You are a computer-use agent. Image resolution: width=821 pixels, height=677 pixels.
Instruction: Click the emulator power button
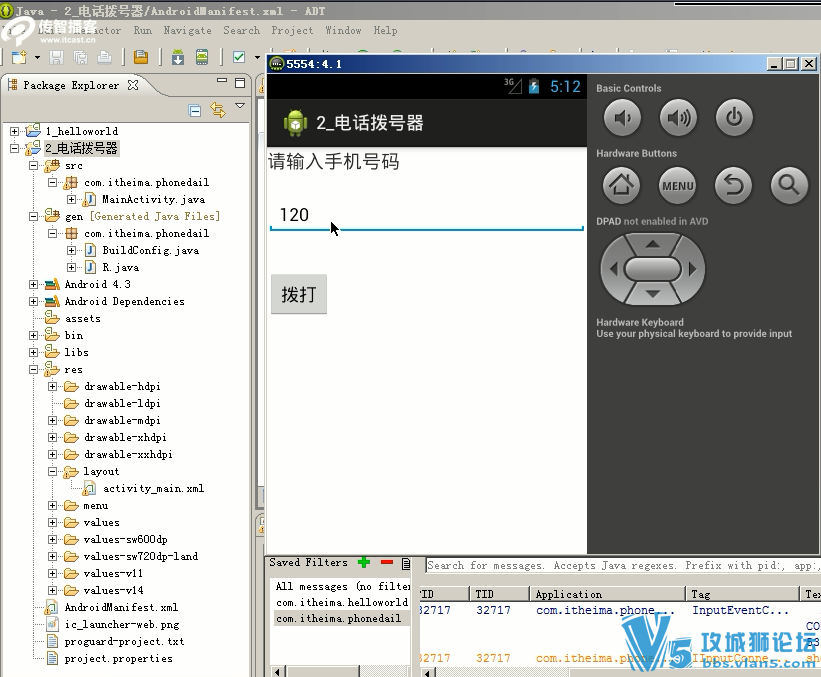[734, 118]
